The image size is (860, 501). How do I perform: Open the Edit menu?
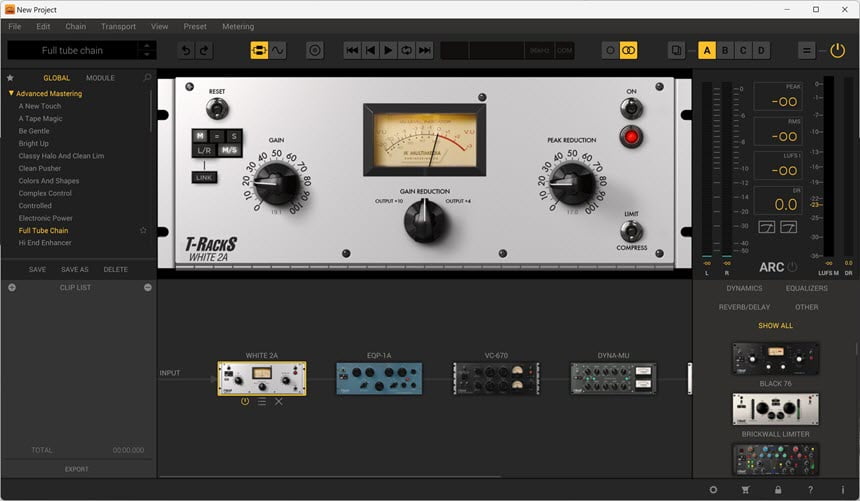coord(43,26)
